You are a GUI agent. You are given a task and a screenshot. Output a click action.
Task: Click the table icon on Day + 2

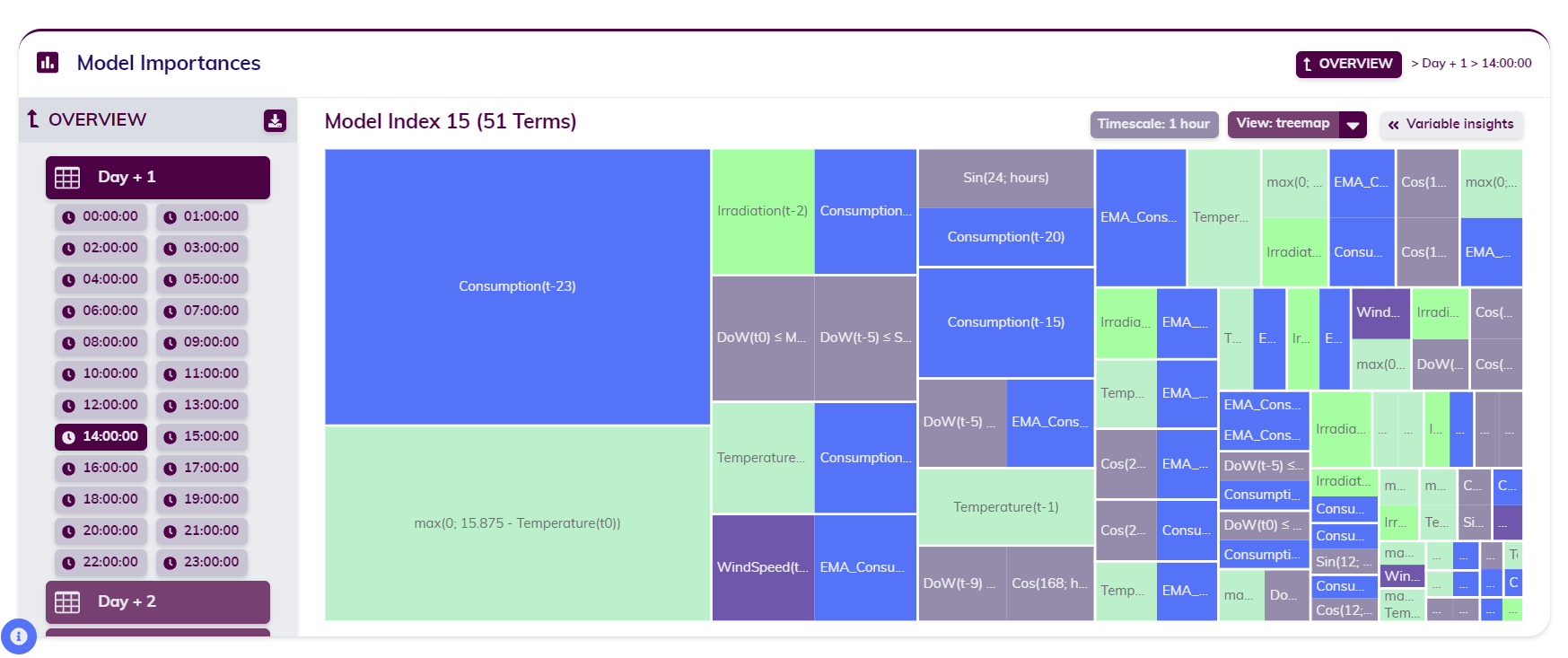67,602
